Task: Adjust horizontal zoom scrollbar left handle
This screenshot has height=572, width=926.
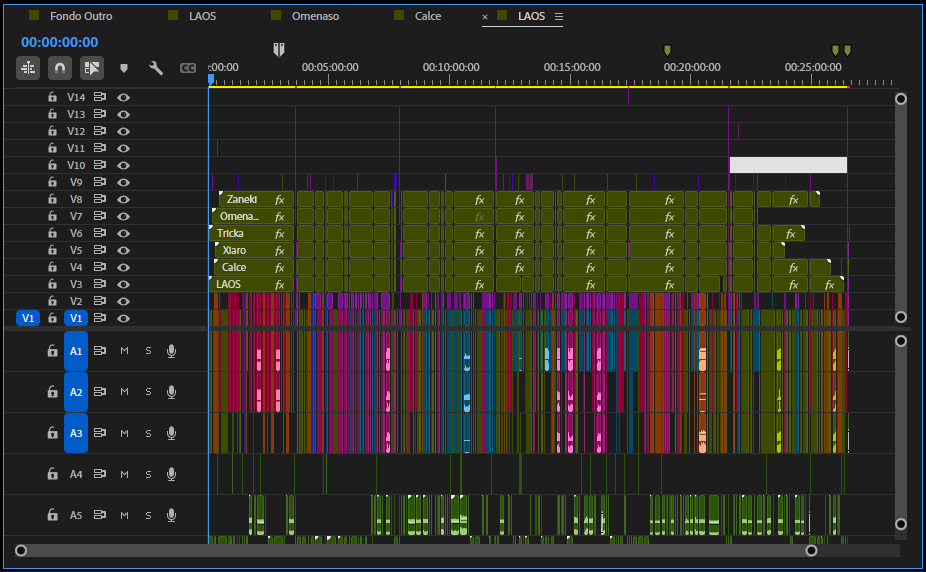Action: pos(21,551)
